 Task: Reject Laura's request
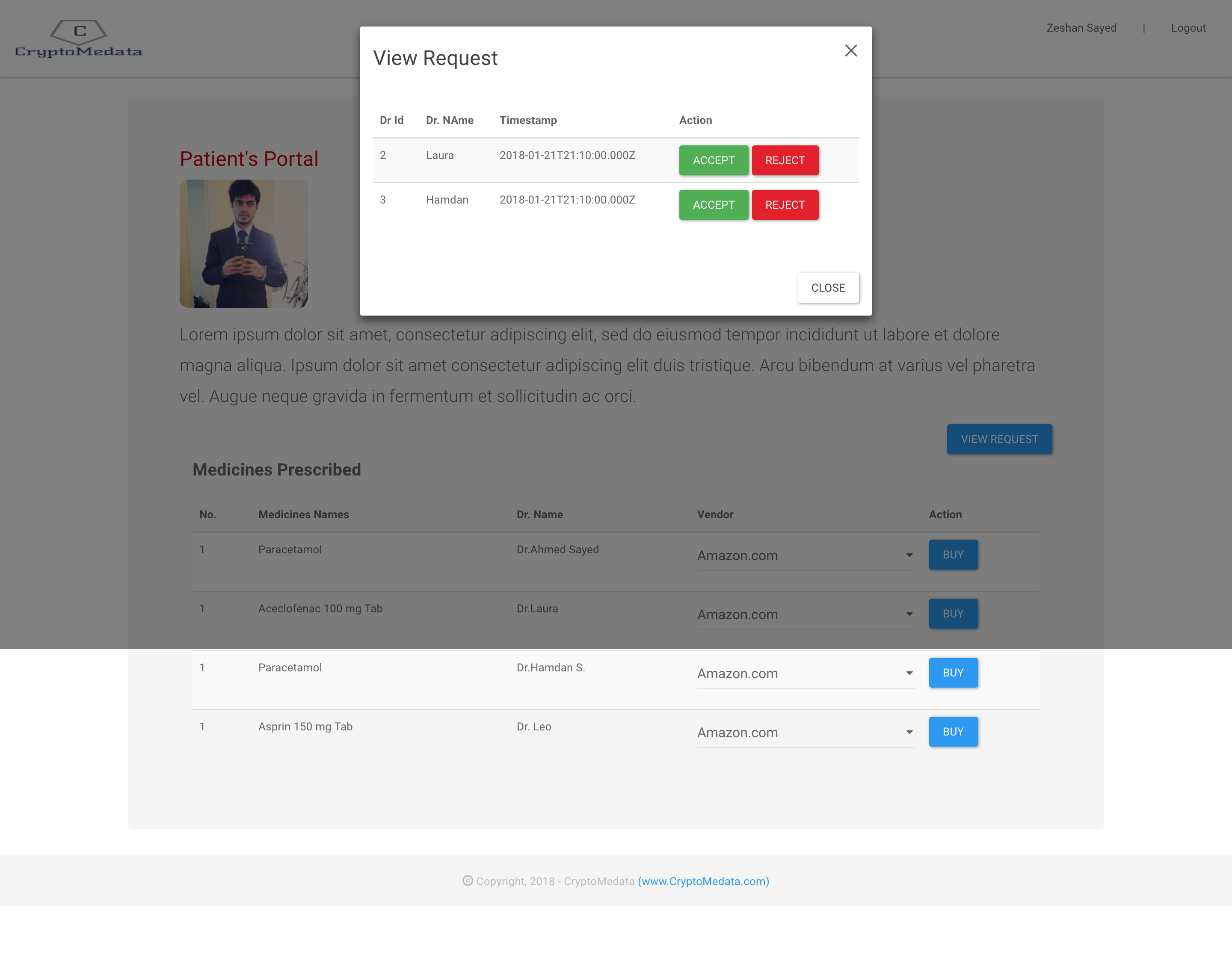(x=785, y=160)
